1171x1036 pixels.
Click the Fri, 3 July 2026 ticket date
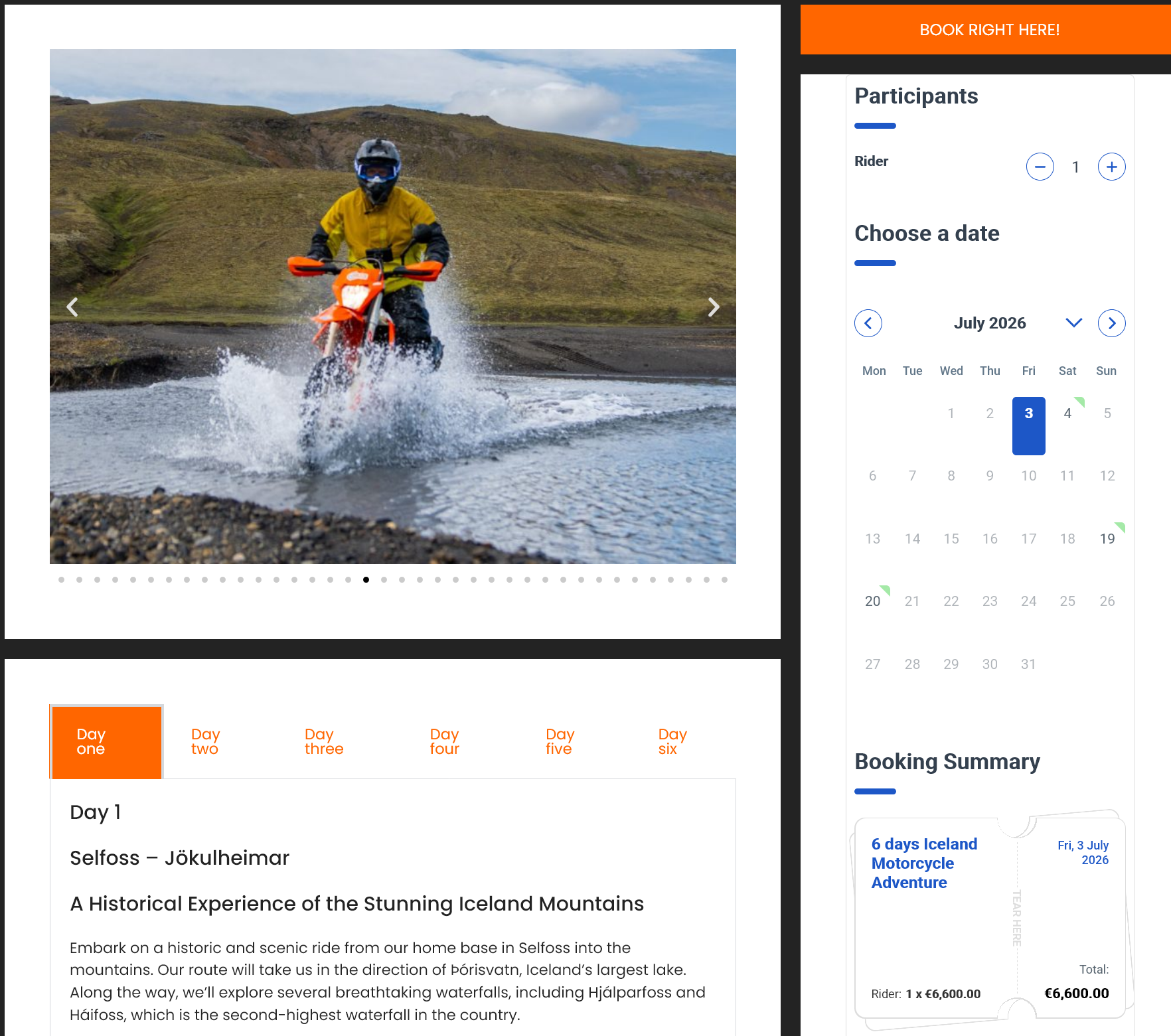1083,853
